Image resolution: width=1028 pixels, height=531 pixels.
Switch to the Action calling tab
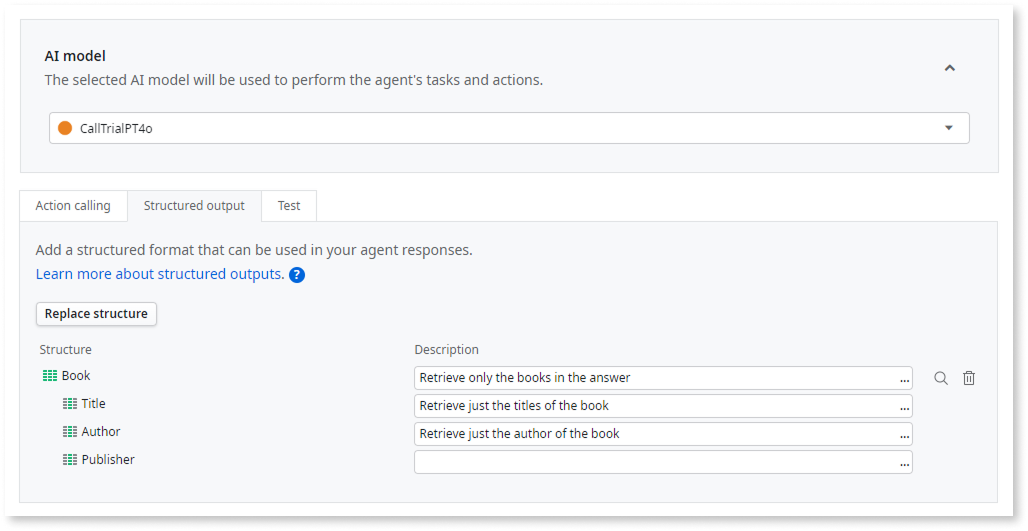point(73,206)
